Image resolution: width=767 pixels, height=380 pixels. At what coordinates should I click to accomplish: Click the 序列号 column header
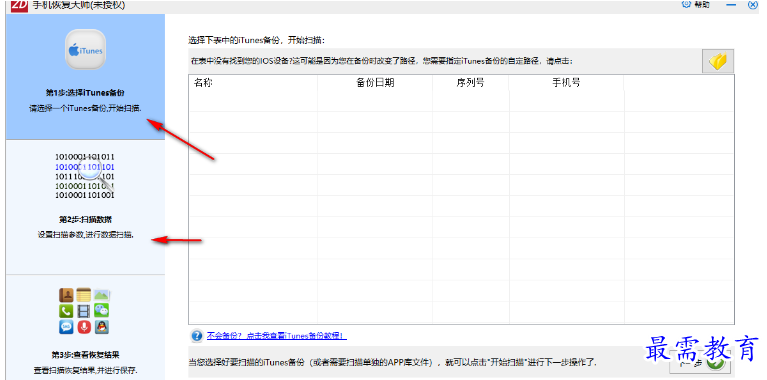tap(470, 83)
